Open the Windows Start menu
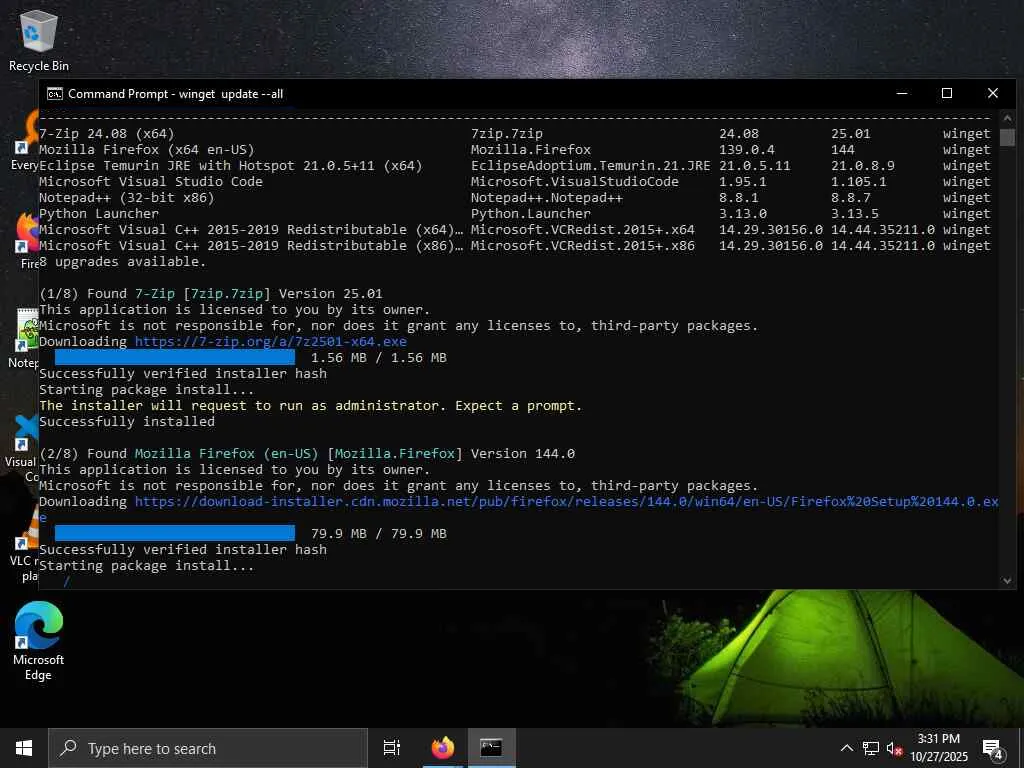 [24, 748]
